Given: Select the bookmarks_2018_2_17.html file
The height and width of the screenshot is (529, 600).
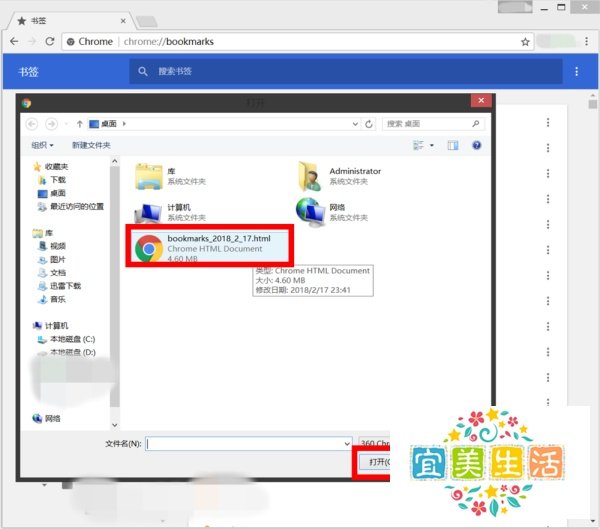Looking at the screenshot, I should [x=210, y=248].
